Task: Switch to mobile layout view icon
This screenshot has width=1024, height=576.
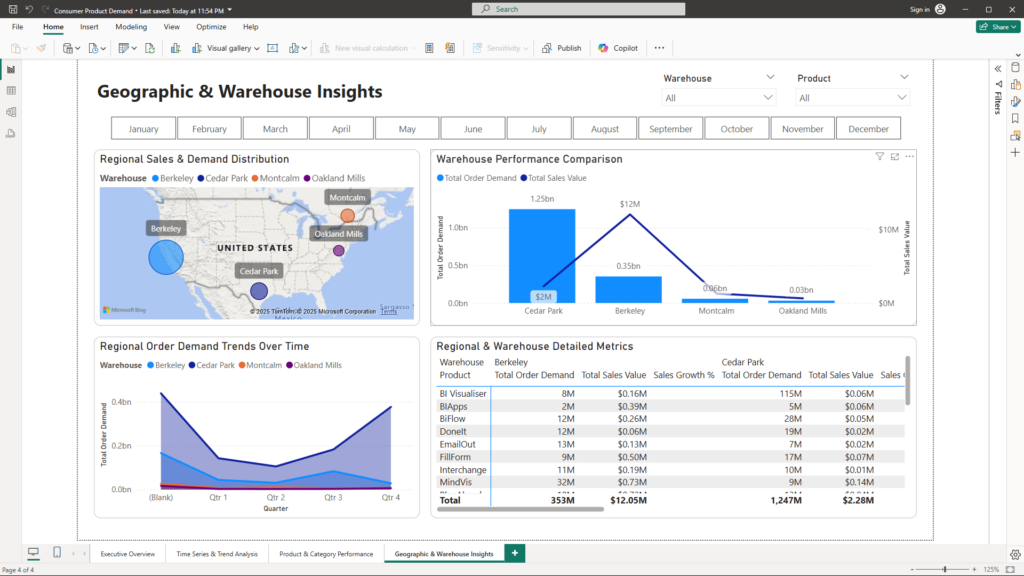Action: (x=57, y=553)
